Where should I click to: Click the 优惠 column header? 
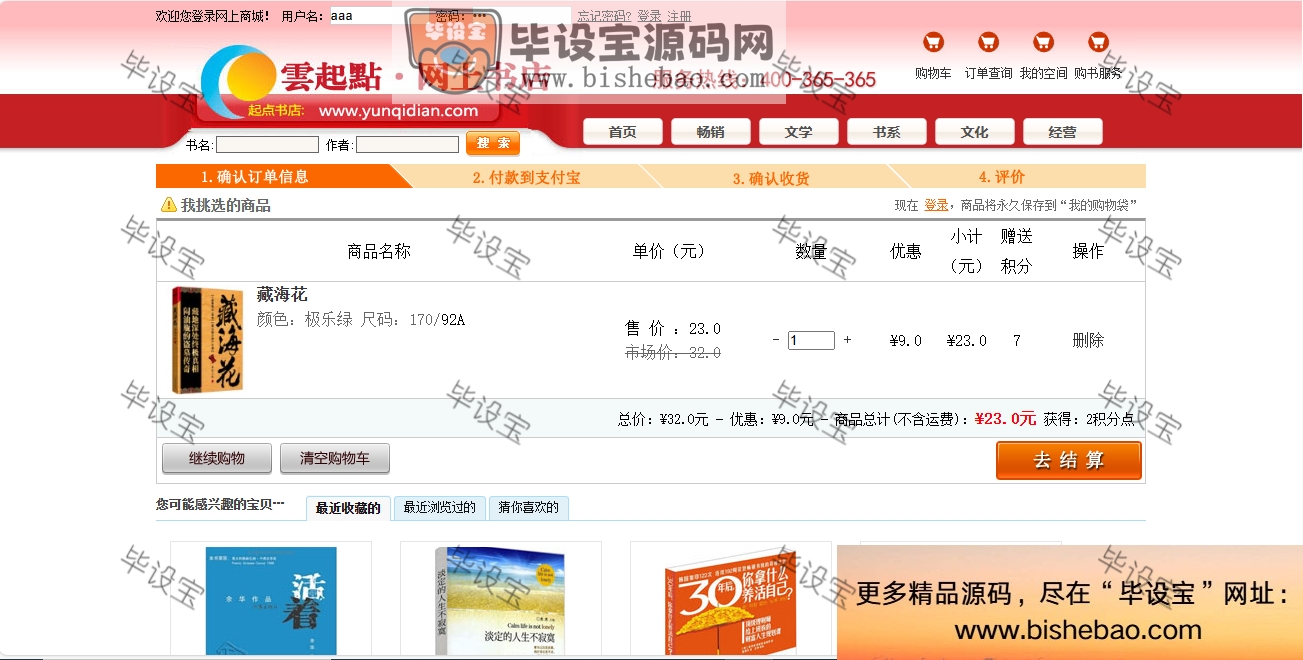906,251
